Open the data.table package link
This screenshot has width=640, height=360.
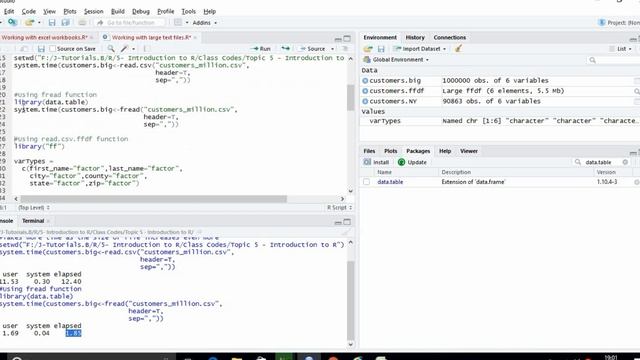pos(390,182)
